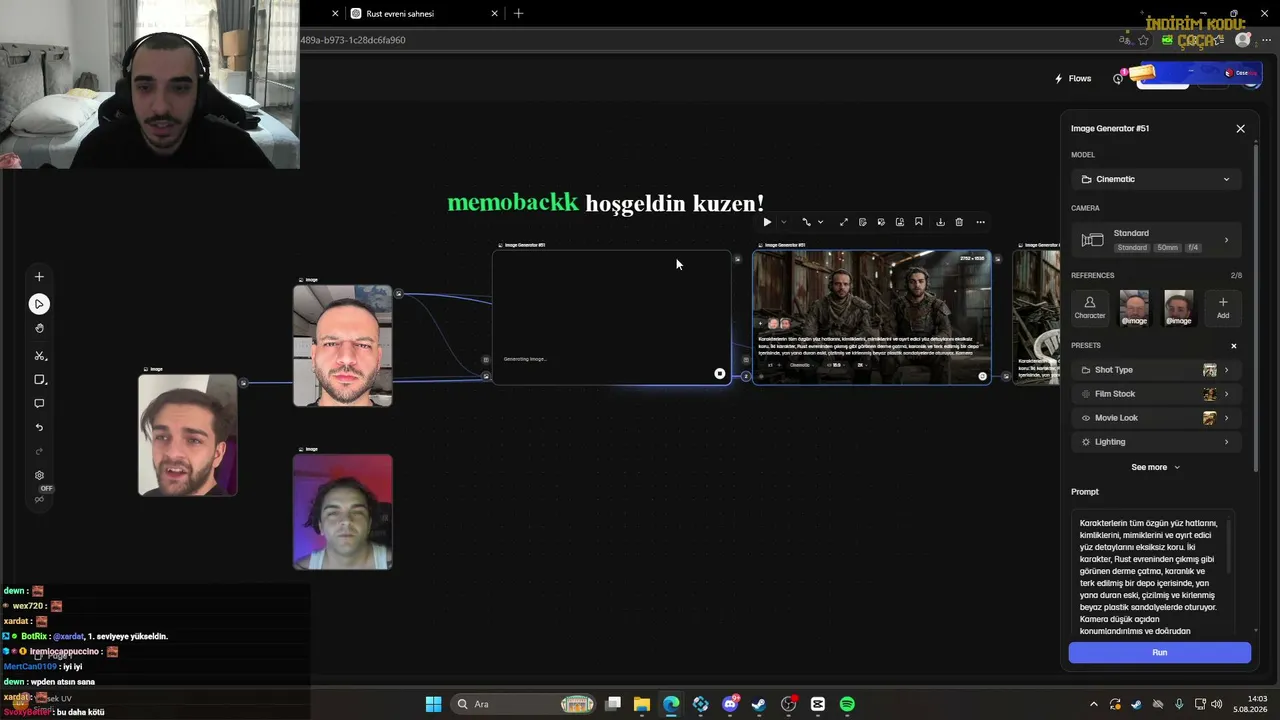Delete the selected node with trash icon
Screen dimensions: 1280x720
pyautogui.click(x=959, y=222)
